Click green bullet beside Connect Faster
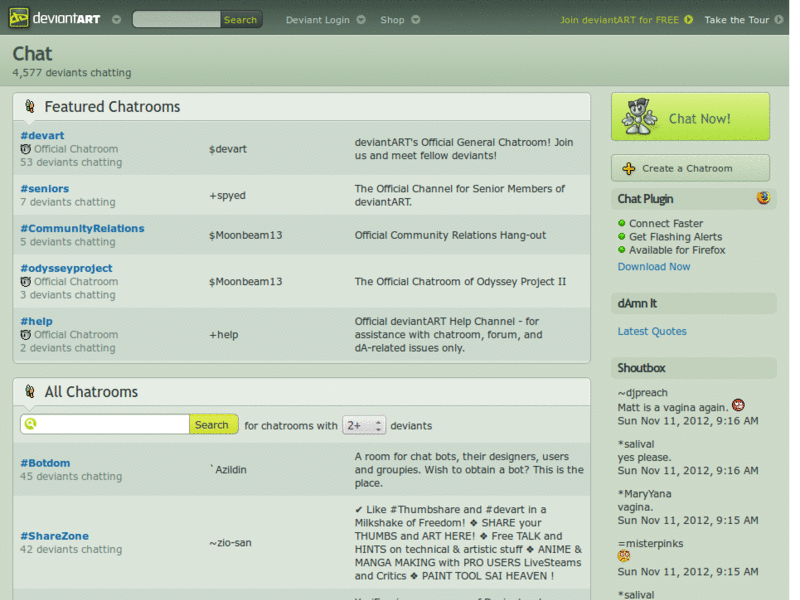 click(x=621, y=223)
